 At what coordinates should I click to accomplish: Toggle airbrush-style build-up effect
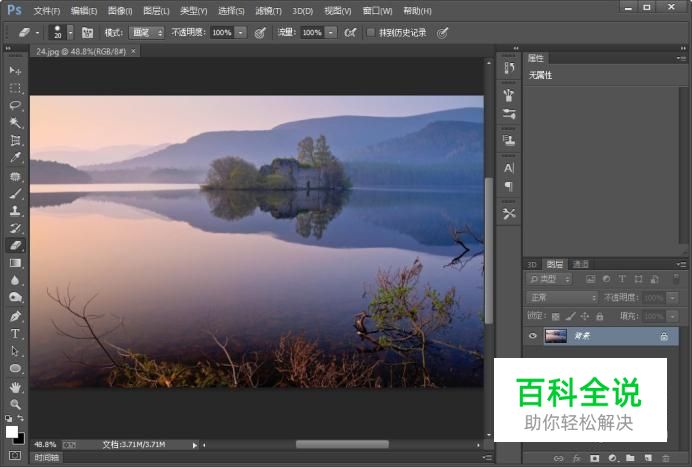350,32
